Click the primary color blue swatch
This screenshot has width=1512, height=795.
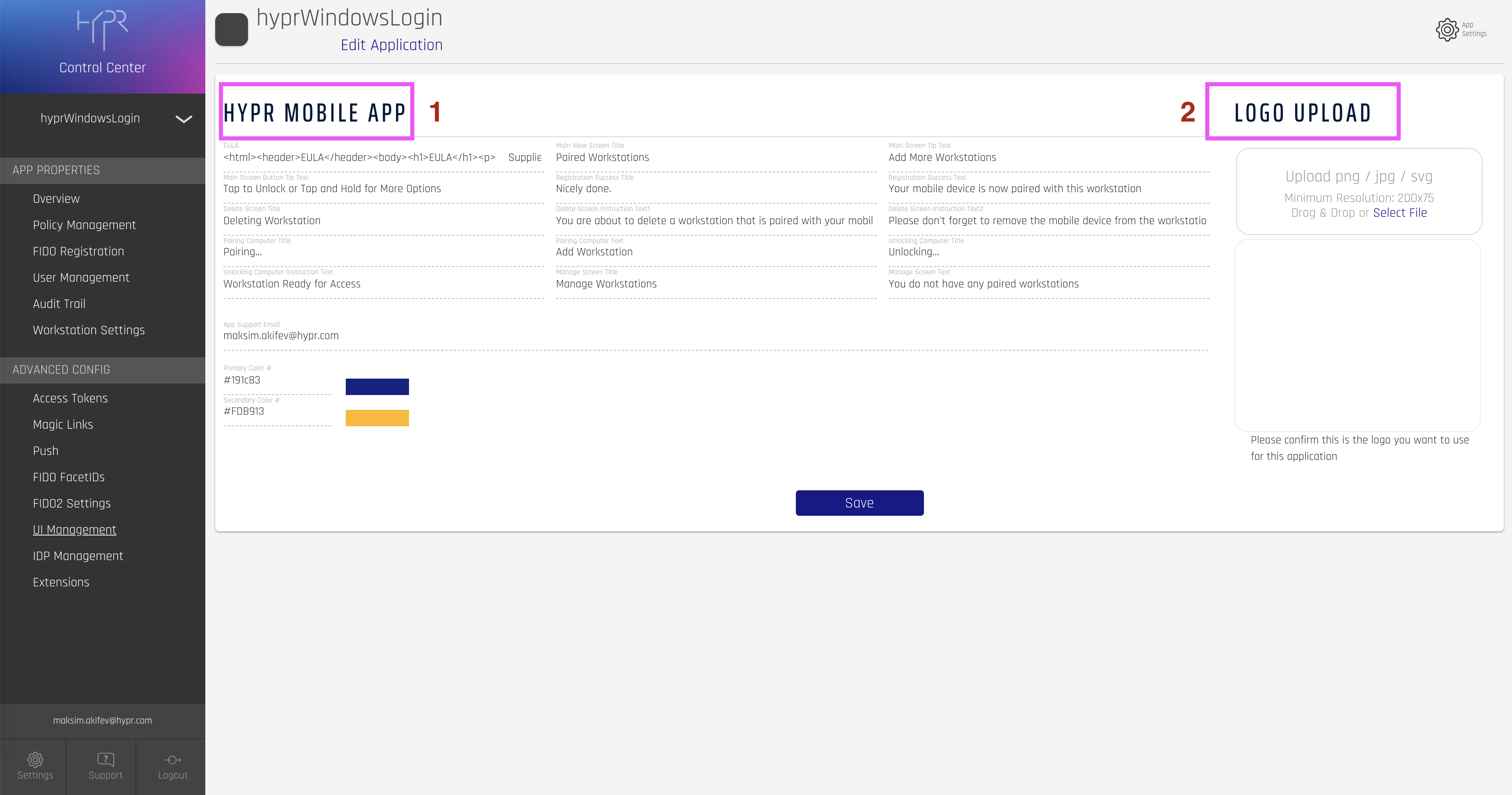377,386
